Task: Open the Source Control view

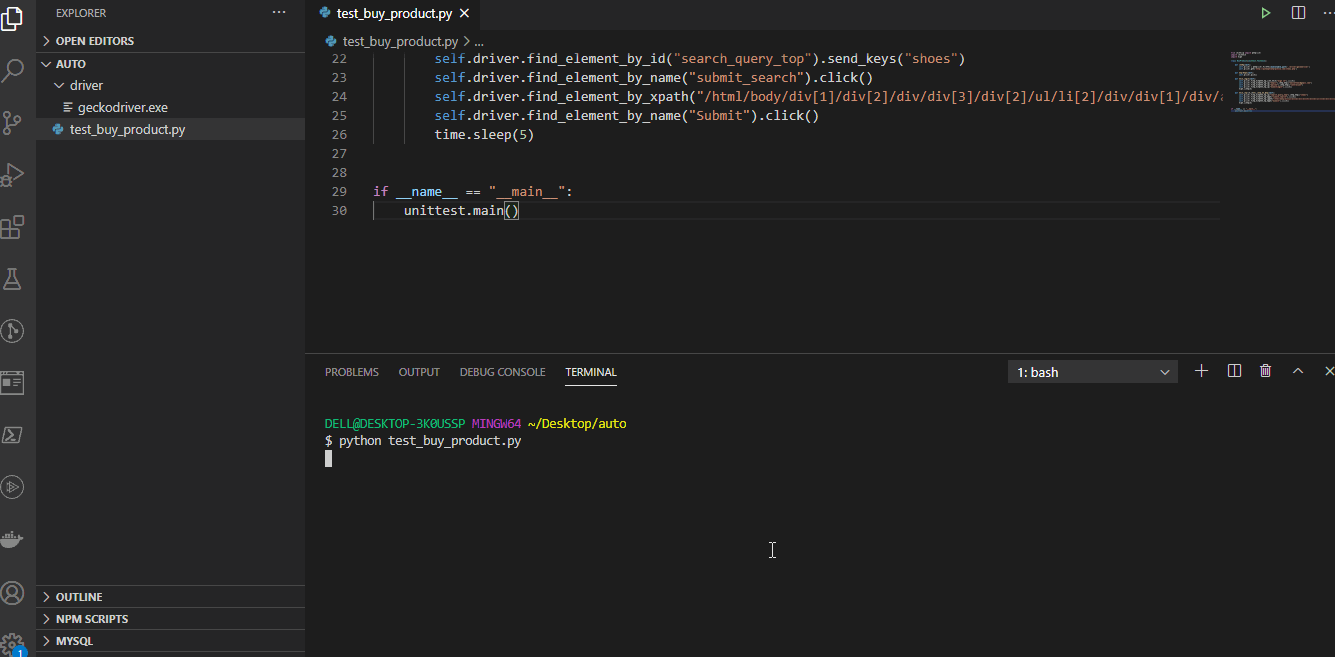Action: [13, 122]
